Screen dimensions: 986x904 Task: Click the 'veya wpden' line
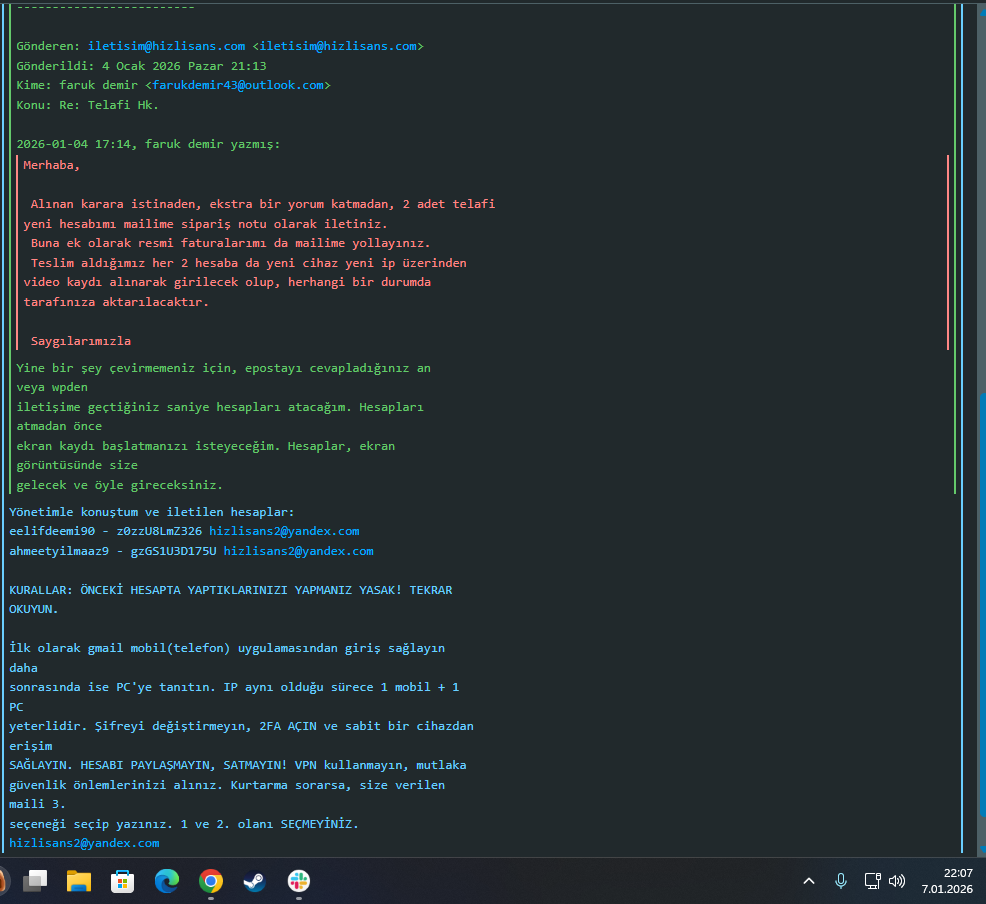coord(52,387)
